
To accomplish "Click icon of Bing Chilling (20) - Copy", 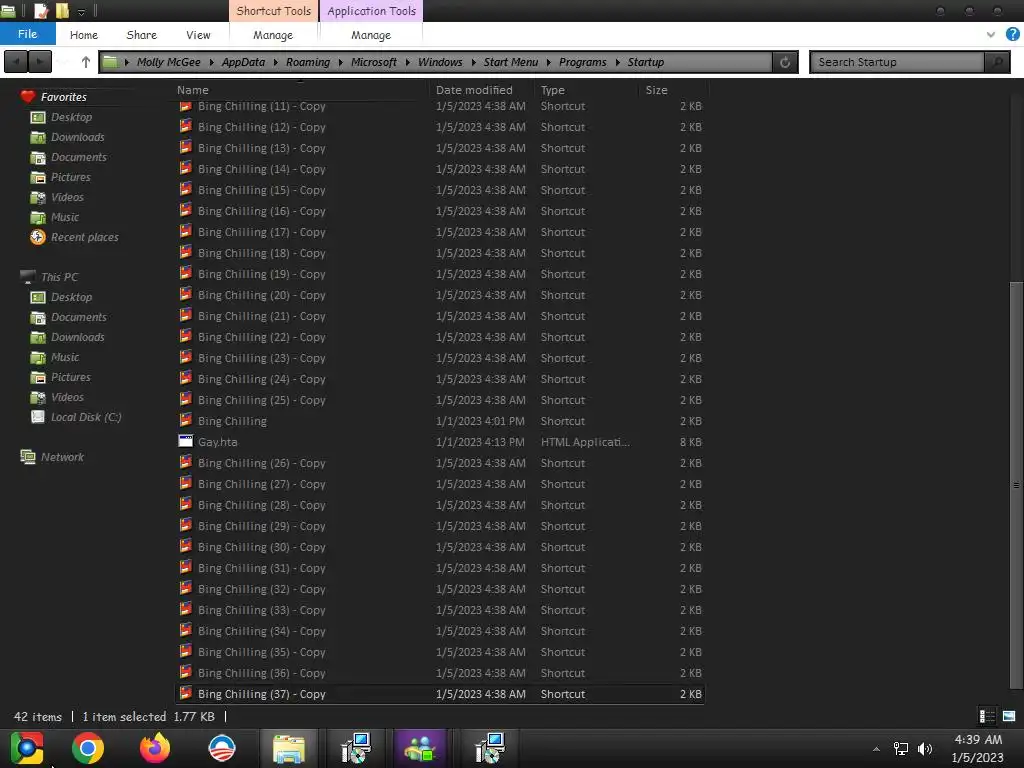I will coord(185,295).
